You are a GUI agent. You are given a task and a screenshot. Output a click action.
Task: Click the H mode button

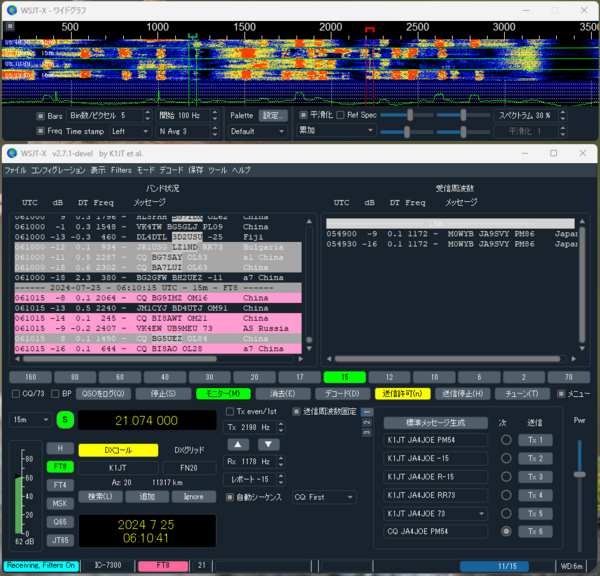tap(60, 448)
